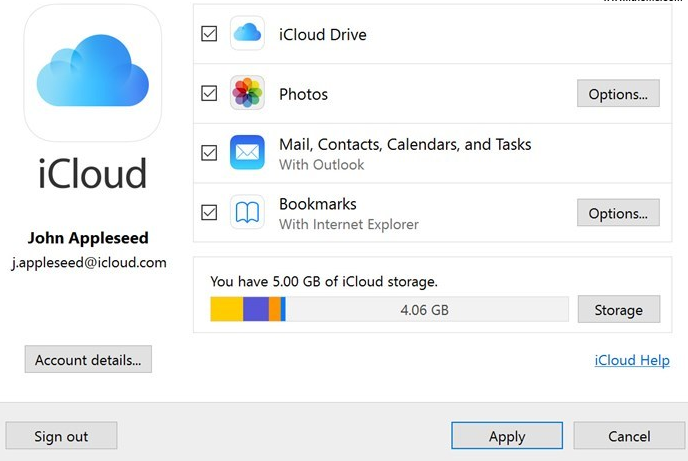Image resolution: width=688 pixels, height=461 pixels.
Task: Click the With Outlook subtitle
Action: click(322, 164)
